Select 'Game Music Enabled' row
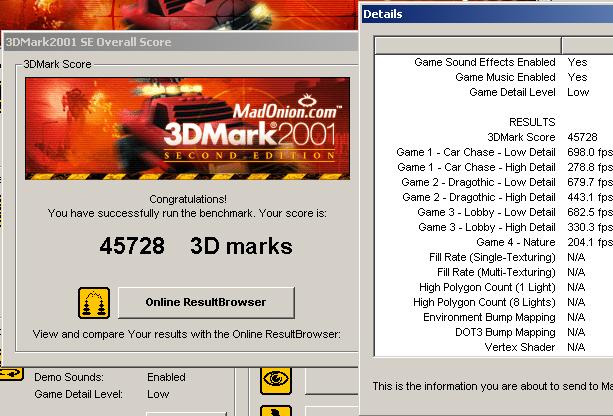The height and width of the screenshot is (416, 613). click(x=494, y=77)
